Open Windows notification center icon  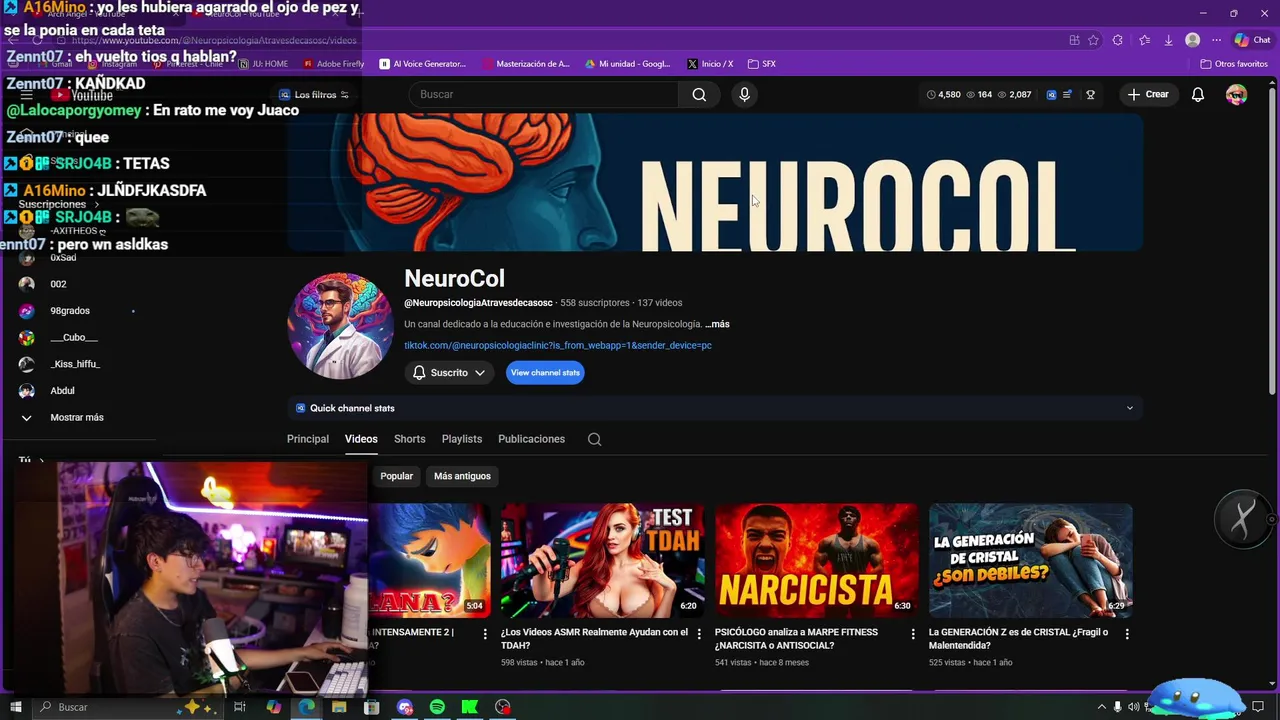tap(1258, 707)
